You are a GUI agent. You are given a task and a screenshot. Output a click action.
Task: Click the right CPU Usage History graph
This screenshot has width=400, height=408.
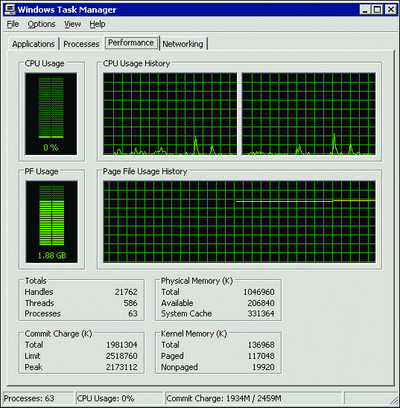point(309,114)
